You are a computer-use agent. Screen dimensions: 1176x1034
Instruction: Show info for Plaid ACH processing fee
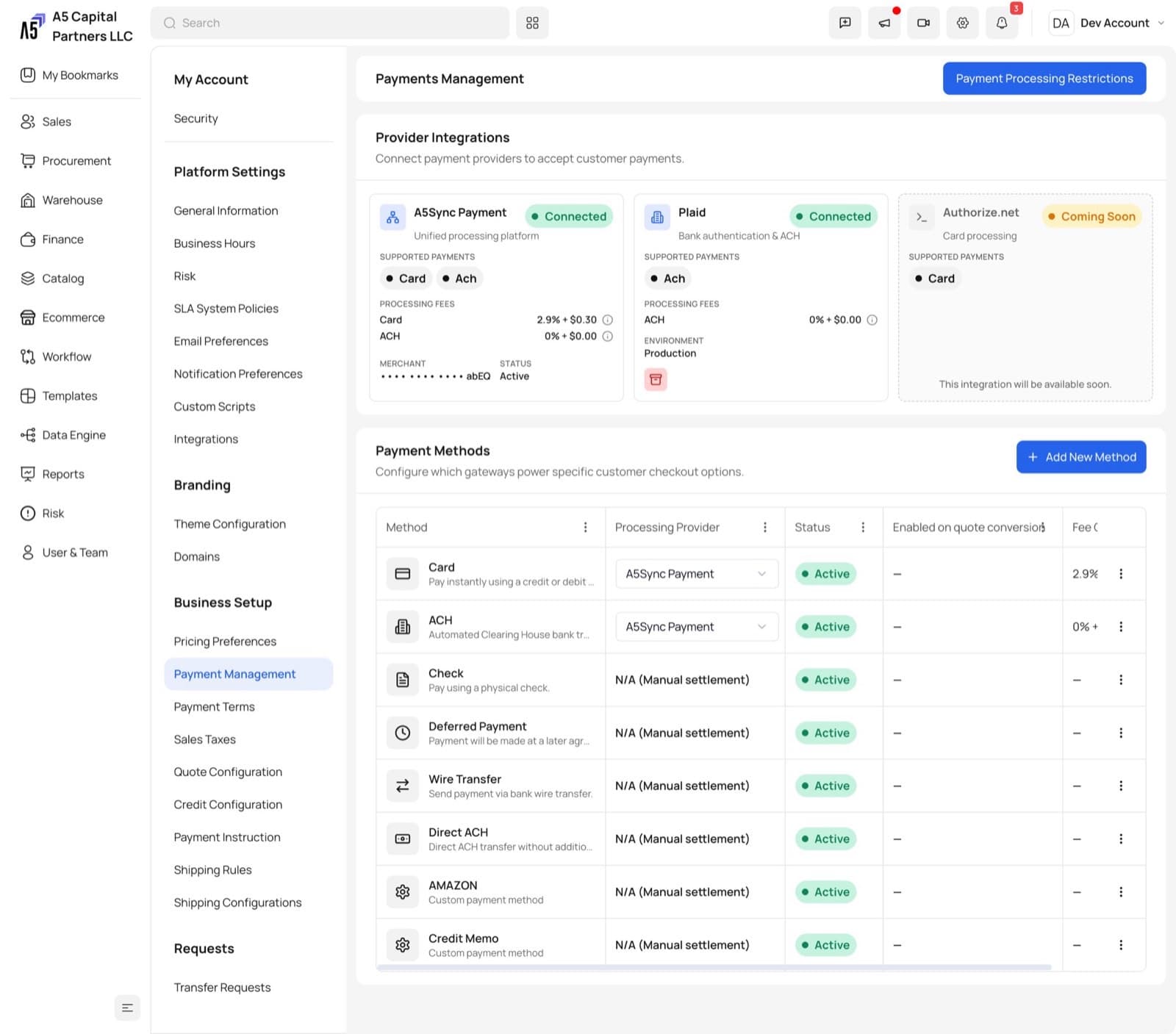(872, 320)
